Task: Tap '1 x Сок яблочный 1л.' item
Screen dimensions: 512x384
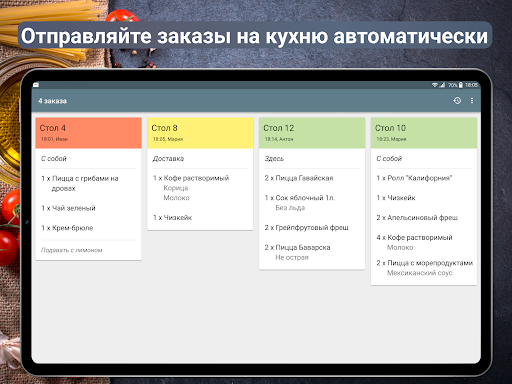Action: pos(300,198)
